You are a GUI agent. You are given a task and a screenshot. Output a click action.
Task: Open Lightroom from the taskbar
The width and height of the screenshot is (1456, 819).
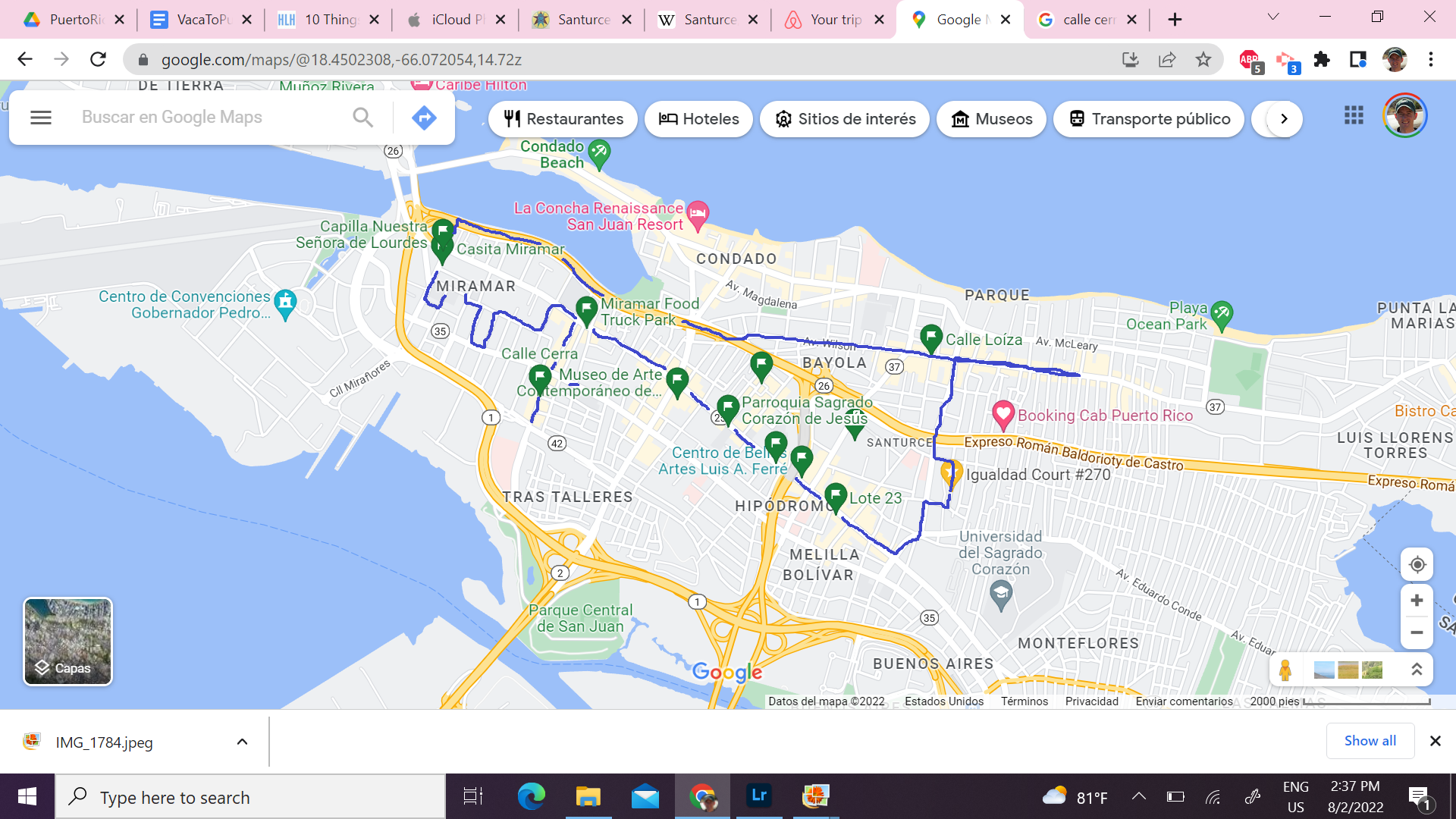coord(758,796)
